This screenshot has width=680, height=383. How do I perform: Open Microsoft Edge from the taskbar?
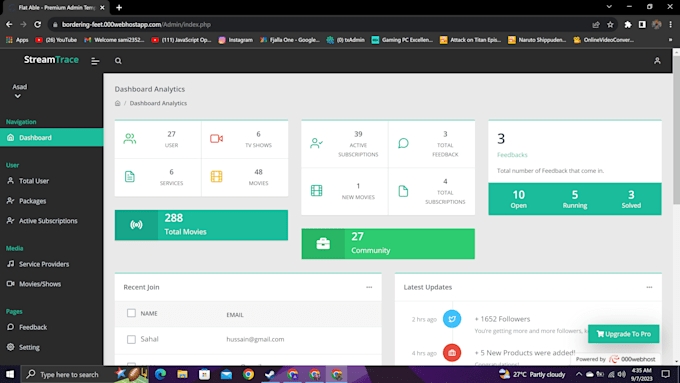(160, 374)
